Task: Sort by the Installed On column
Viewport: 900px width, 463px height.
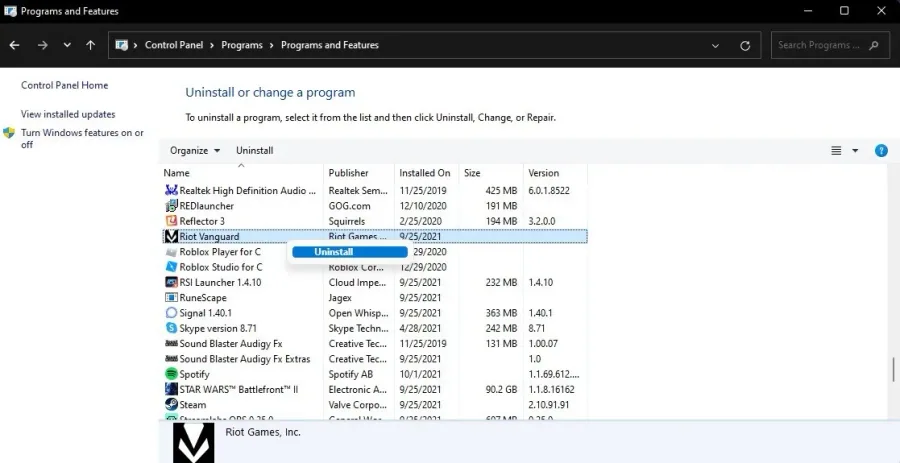Action: (x=426, y=173)
